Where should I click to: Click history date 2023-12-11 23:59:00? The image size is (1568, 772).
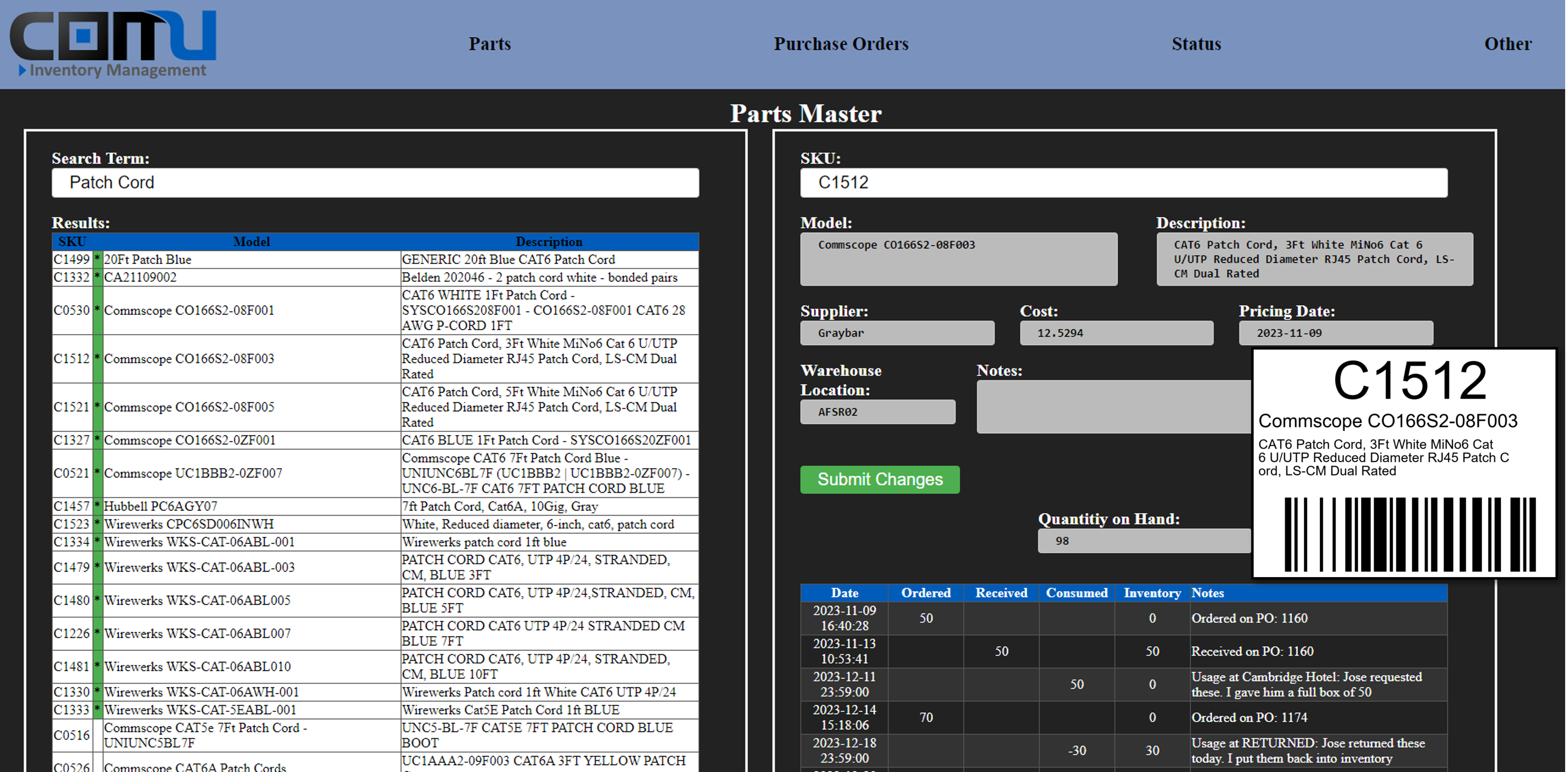pos(844,684)
